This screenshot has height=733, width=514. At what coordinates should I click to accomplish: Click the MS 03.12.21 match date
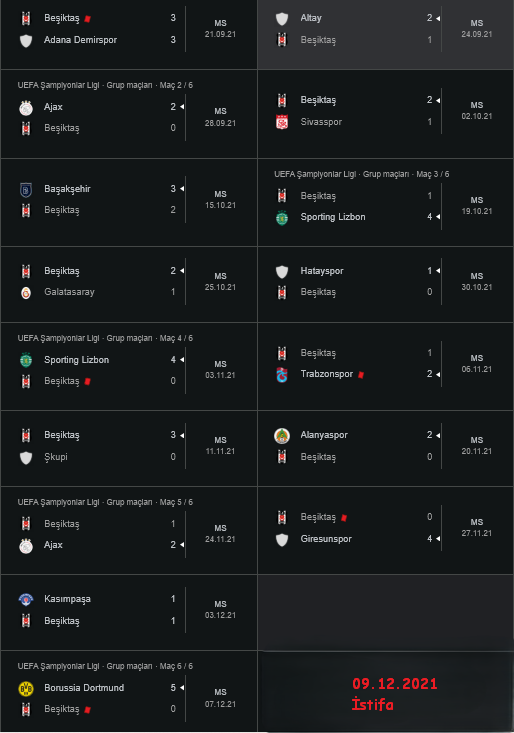[x=220, y=610]
